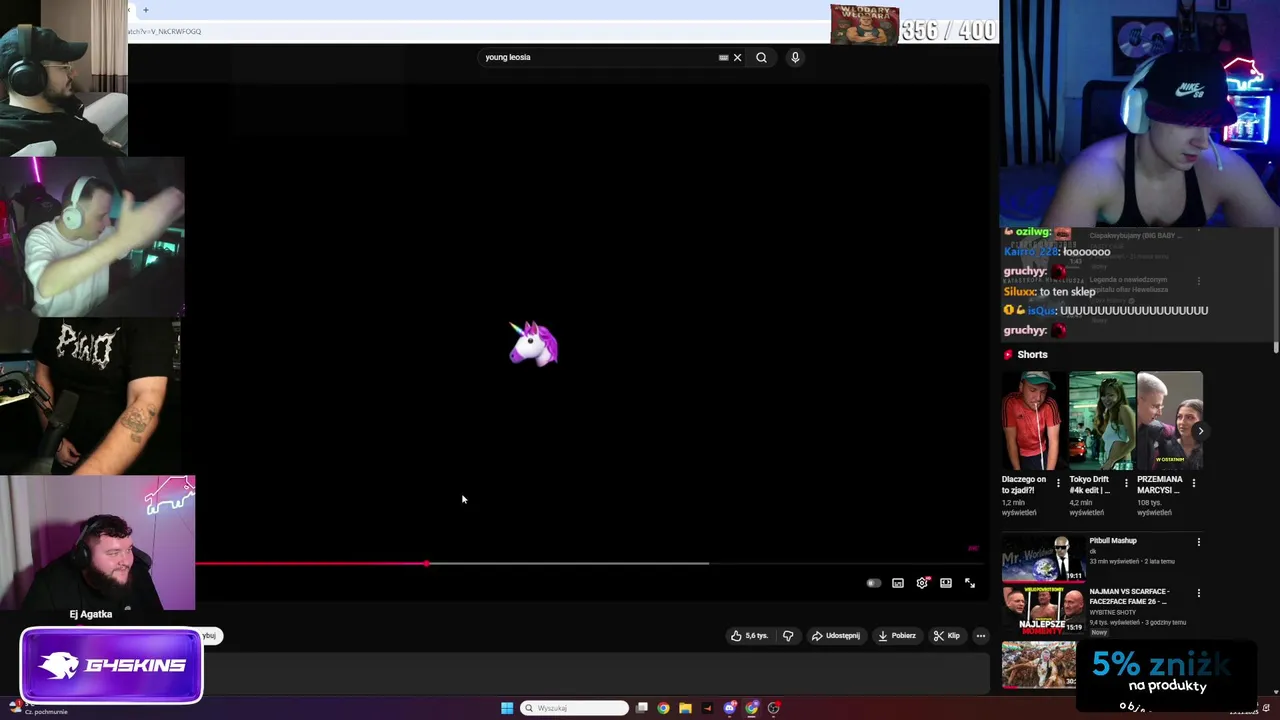Viewport: 1280px width, 720px height.
Task: Click the NAJMAN VS SCARFACE thumbnail
Action: (1043, 610)
